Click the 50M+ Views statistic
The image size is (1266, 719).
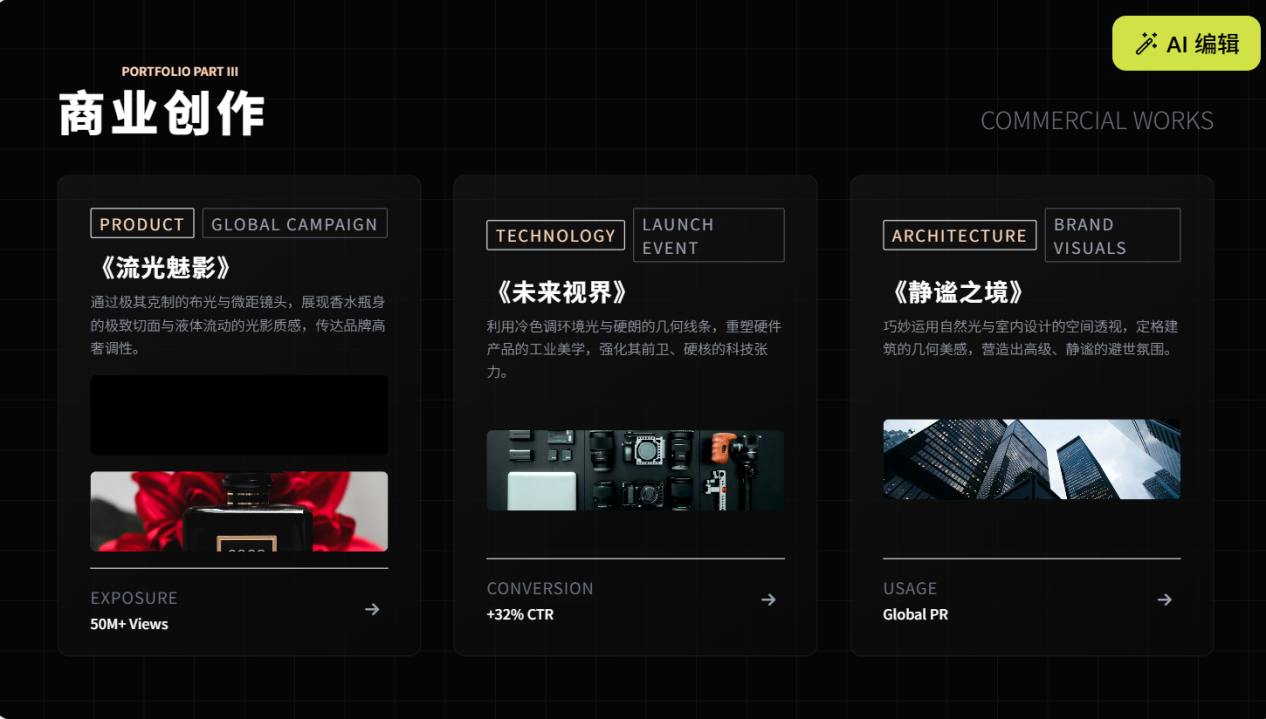pyautogui.click(x=129, y=624)
